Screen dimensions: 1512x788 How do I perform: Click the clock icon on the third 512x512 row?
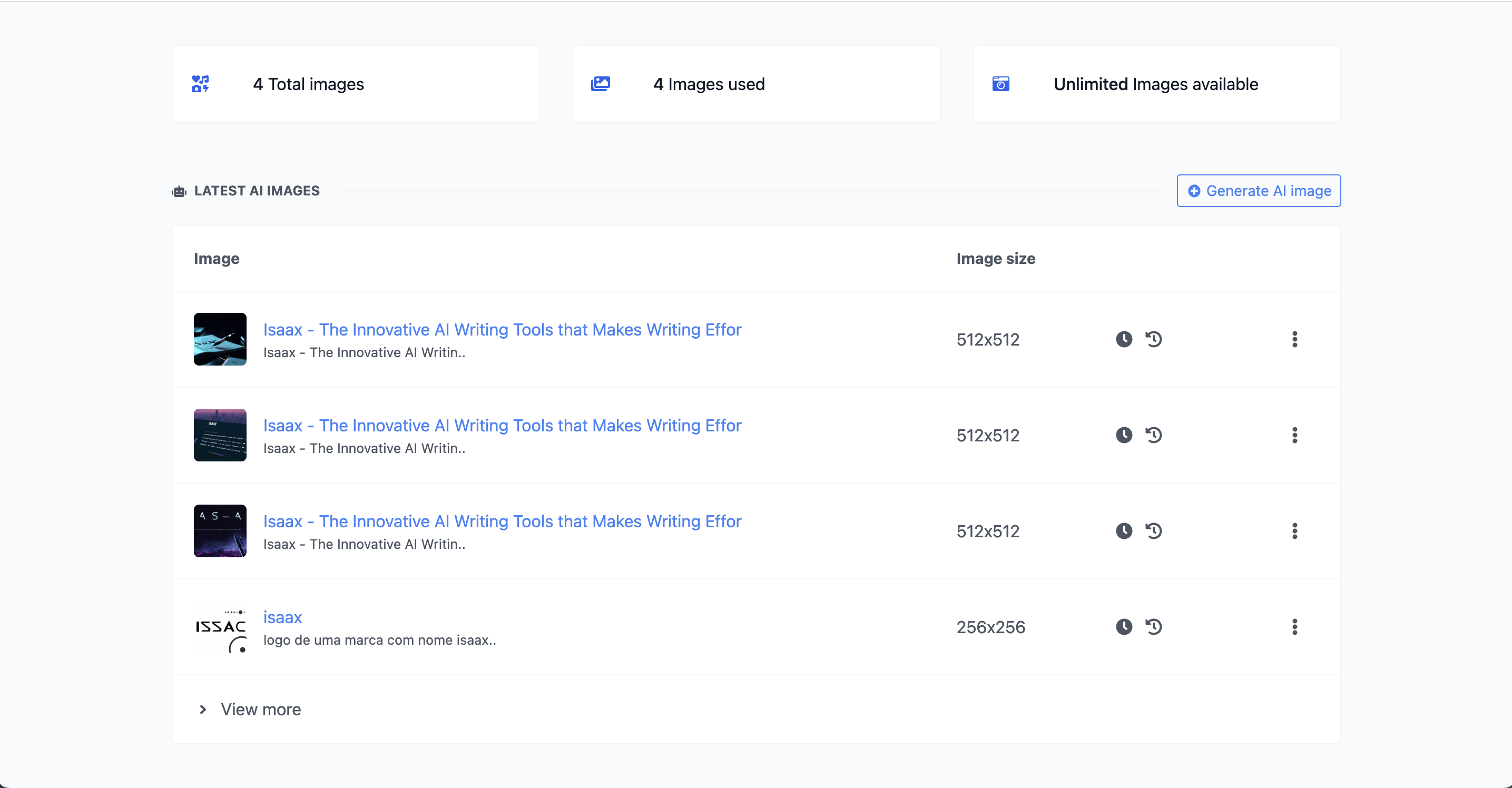[x=1124, y=531]
